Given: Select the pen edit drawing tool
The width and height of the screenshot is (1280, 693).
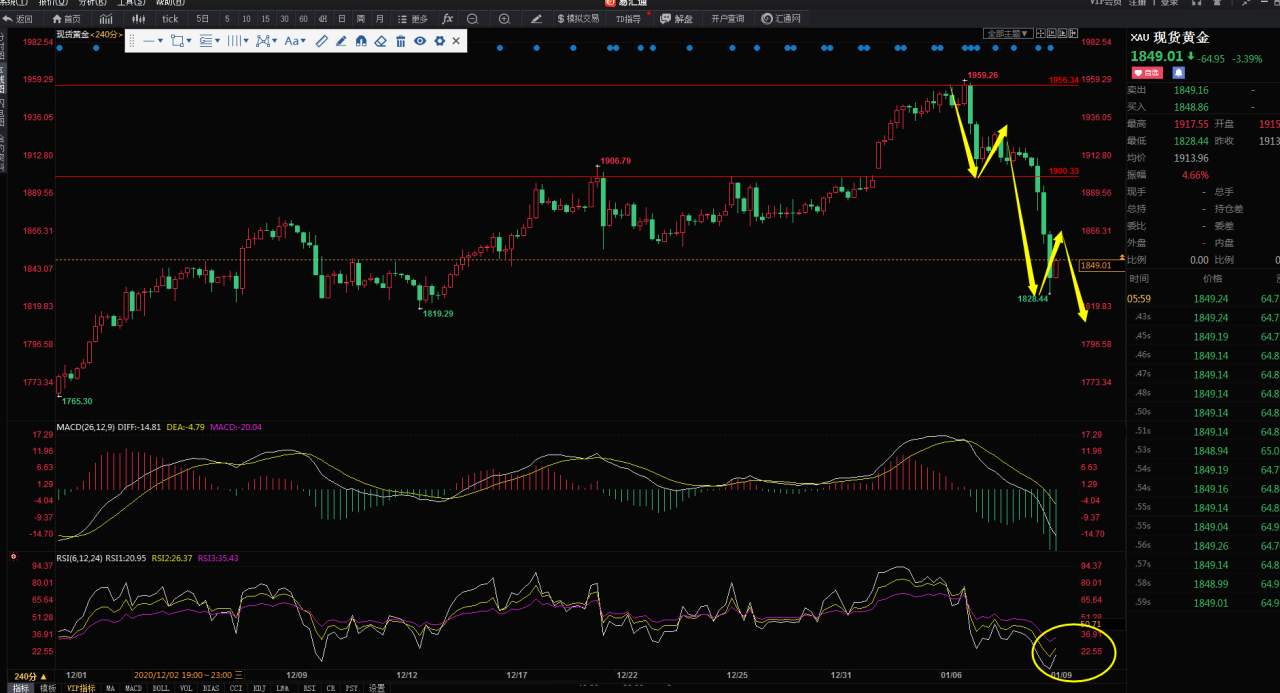Looking at the screenshot, I should tap(341, 41).
